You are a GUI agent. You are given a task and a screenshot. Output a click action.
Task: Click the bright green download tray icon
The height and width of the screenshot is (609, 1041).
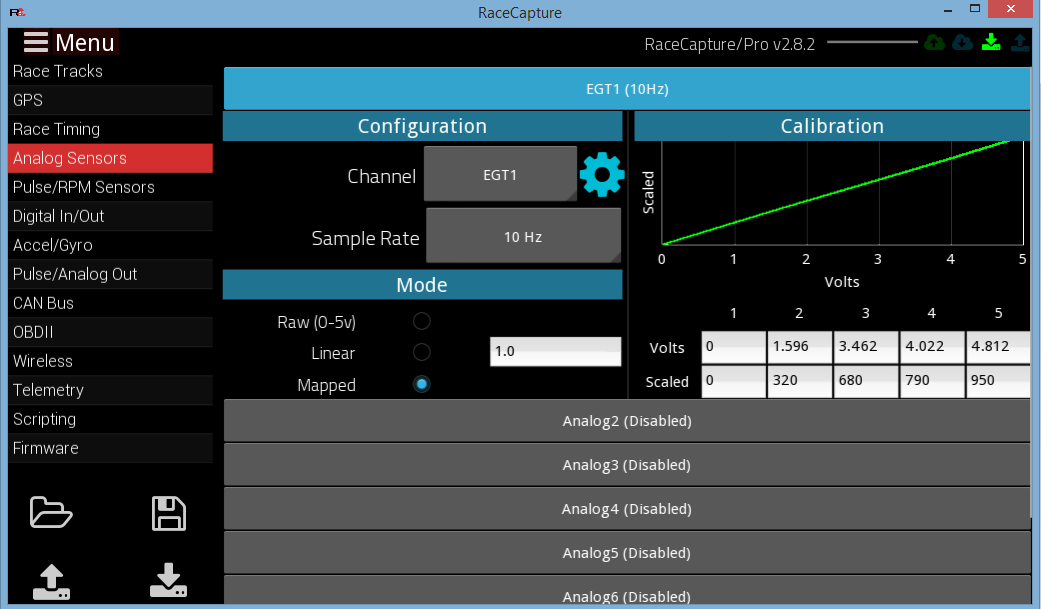coord(991,43)
